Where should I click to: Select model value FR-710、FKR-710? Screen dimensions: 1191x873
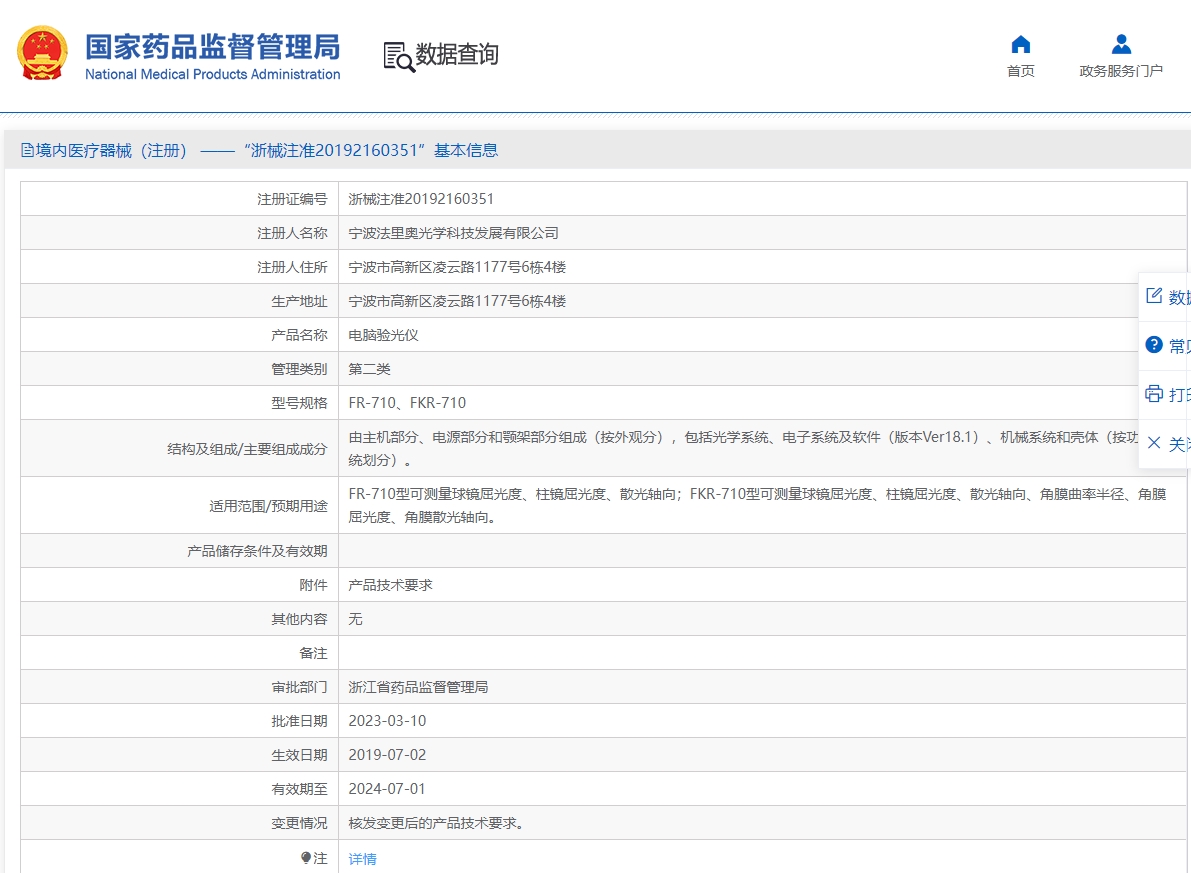[407, 403]
